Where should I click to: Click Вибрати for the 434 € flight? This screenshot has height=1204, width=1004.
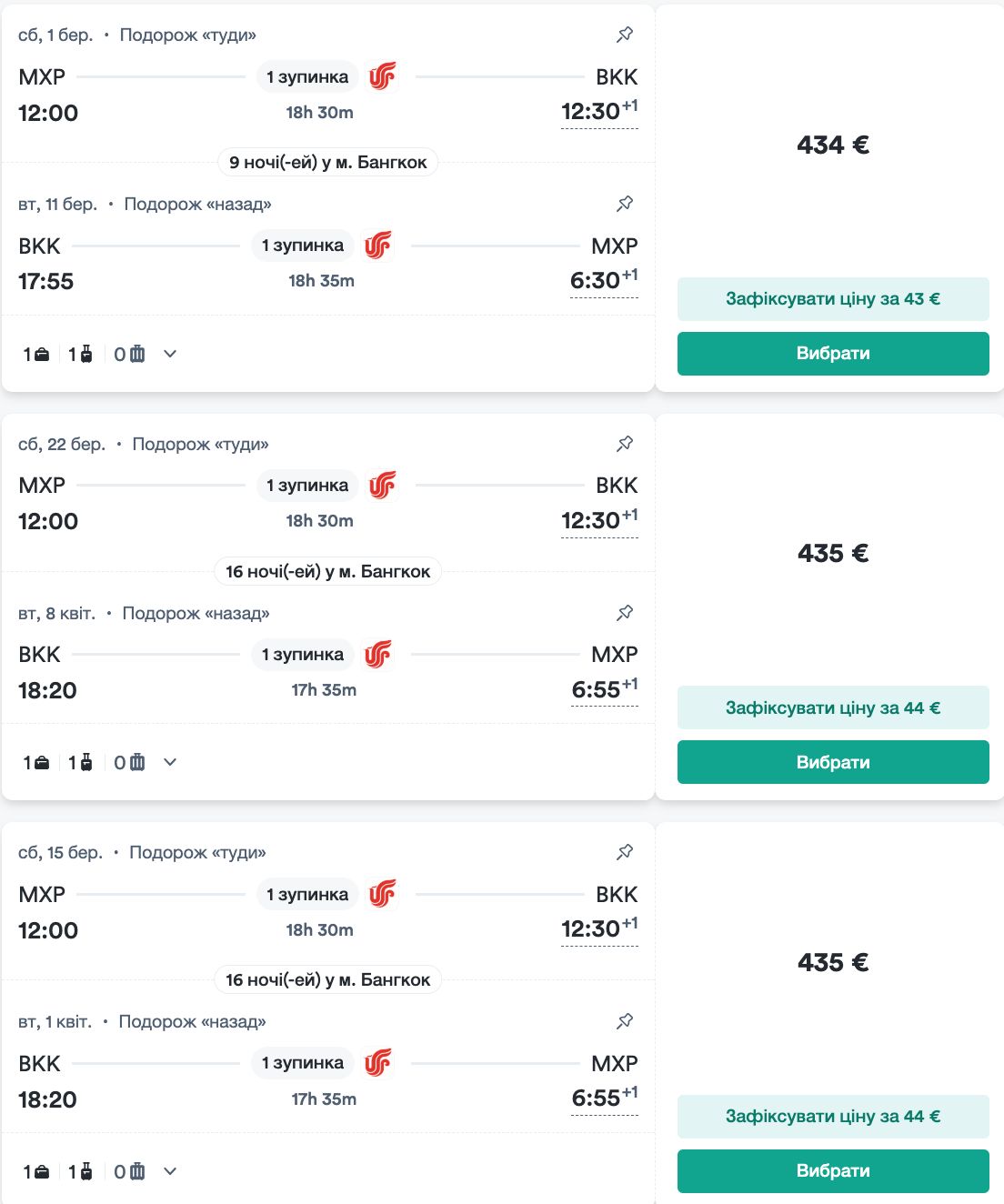tap(833, 354)
